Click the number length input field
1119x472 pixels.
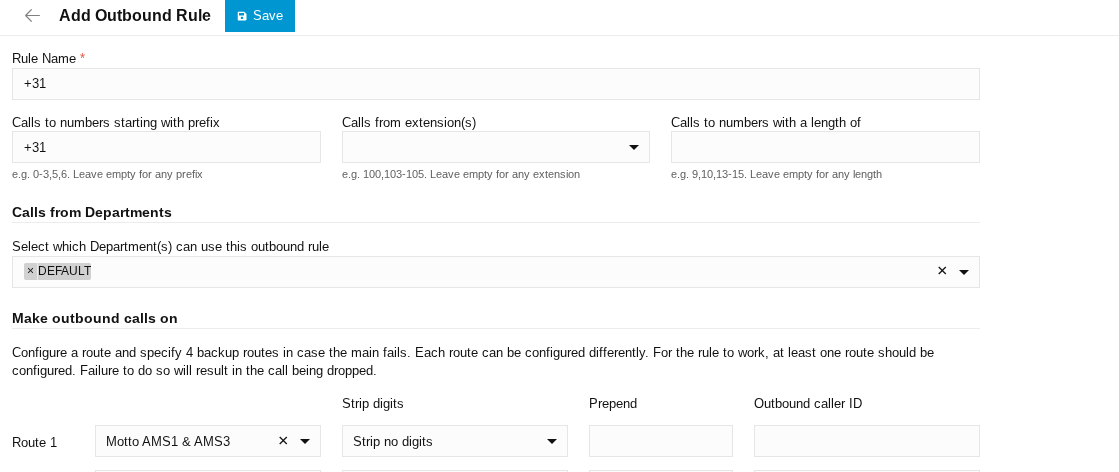(825, 147)
